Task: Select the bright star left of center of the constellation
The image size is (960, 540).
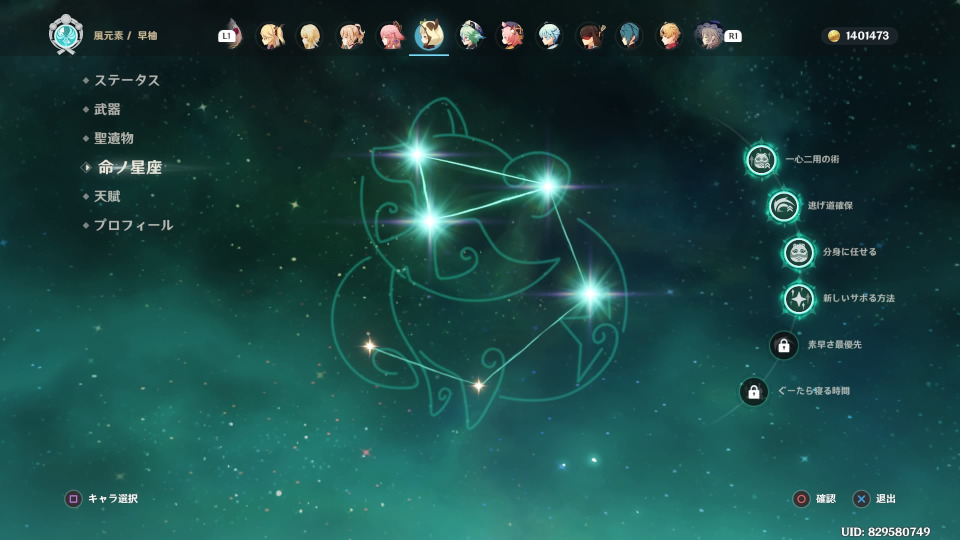Action: 429,221
